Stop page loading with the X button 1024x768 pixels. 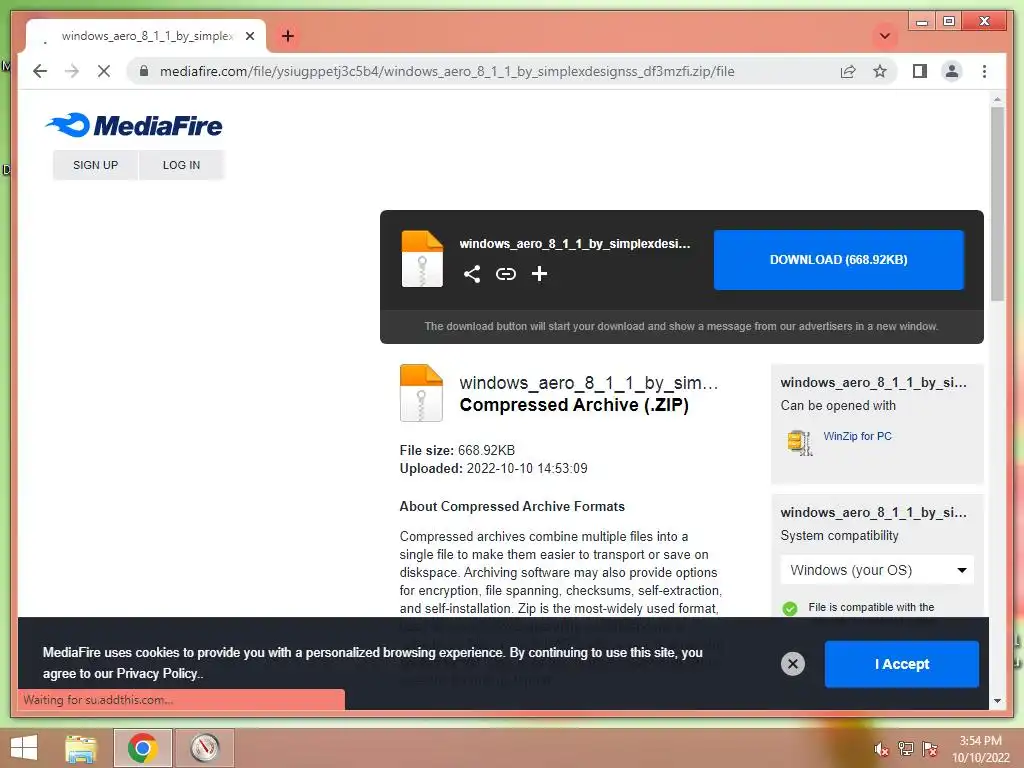pos(104,71)
